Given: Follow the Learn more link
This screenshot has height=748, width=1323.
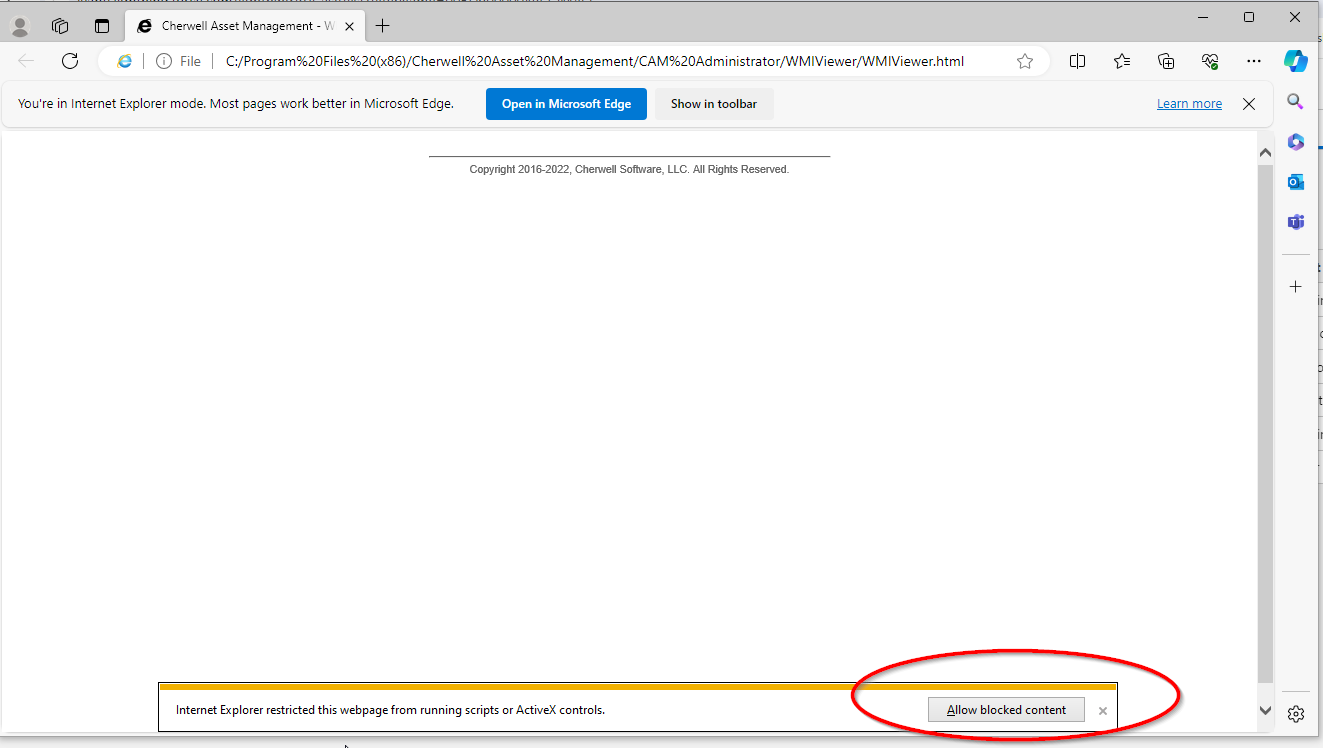Looking at the screenshot, I should pyautogui.click(x=1189, y=104).
